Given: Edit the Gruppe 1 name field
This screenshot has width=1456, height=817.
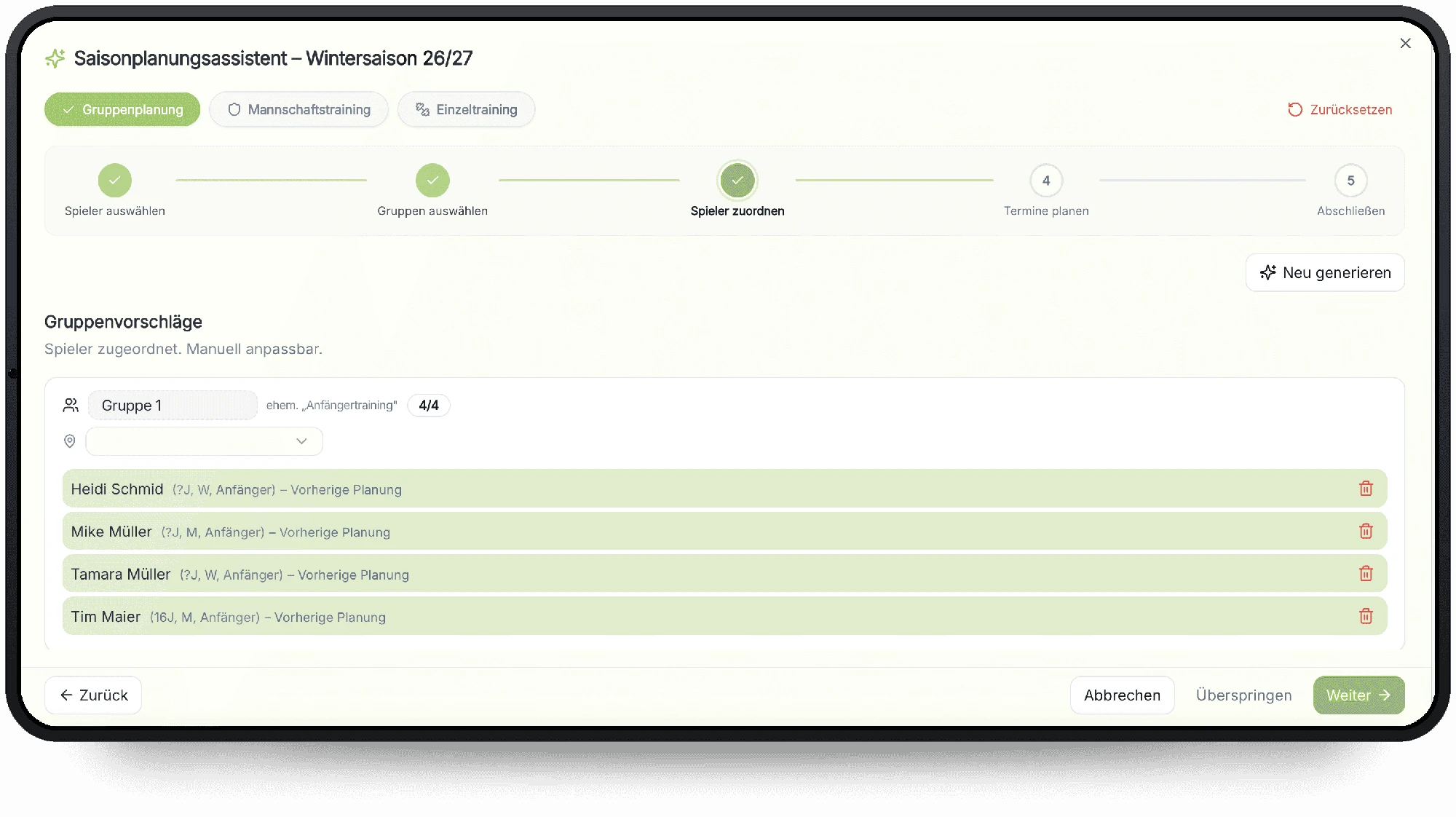Looking at the screenshot, I should 173,406.
